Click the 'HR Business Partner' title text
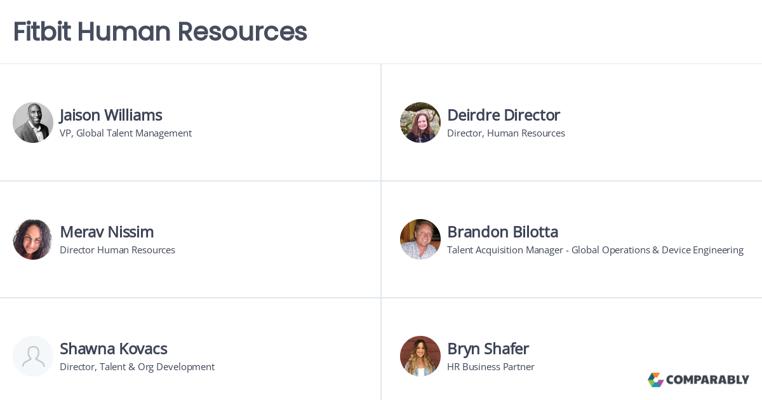This screenshot has height=400, width=762. pyautogui.click(x=490, y=366)
